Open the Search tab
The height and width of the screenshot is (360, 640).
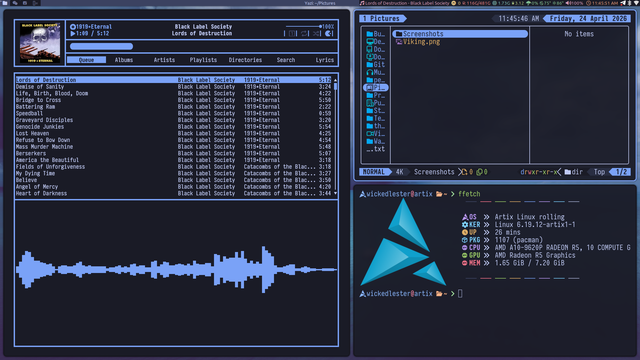(286, 60)
